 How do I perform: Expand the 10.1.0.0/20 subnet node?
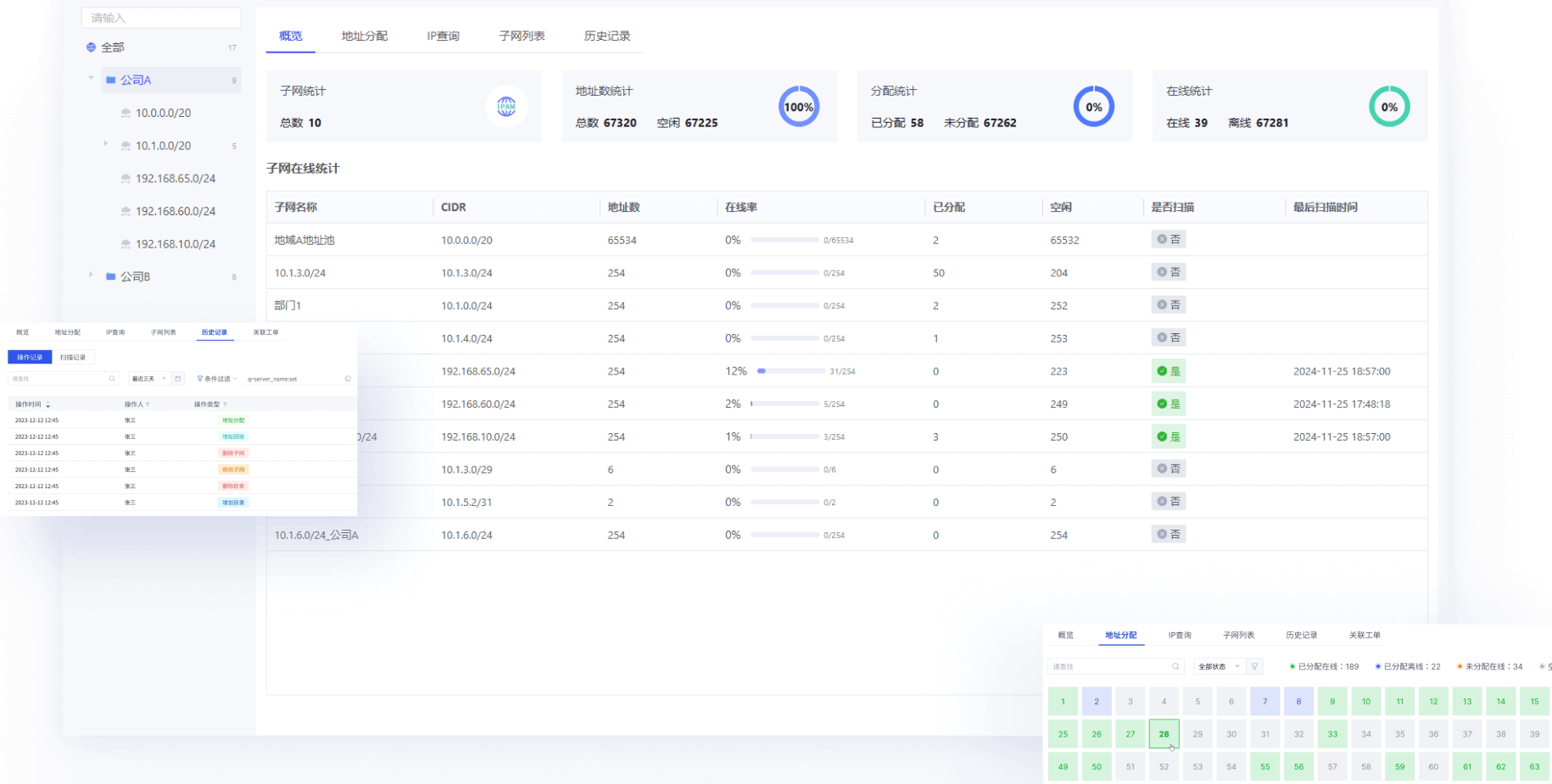click(105, 144)
